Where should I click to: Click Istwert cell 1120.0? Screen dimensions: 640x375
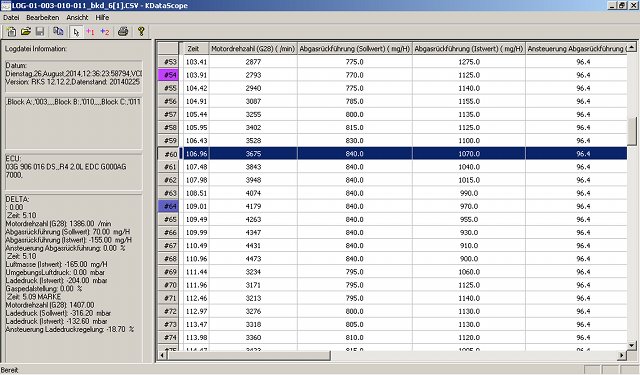tap(469, 337)
